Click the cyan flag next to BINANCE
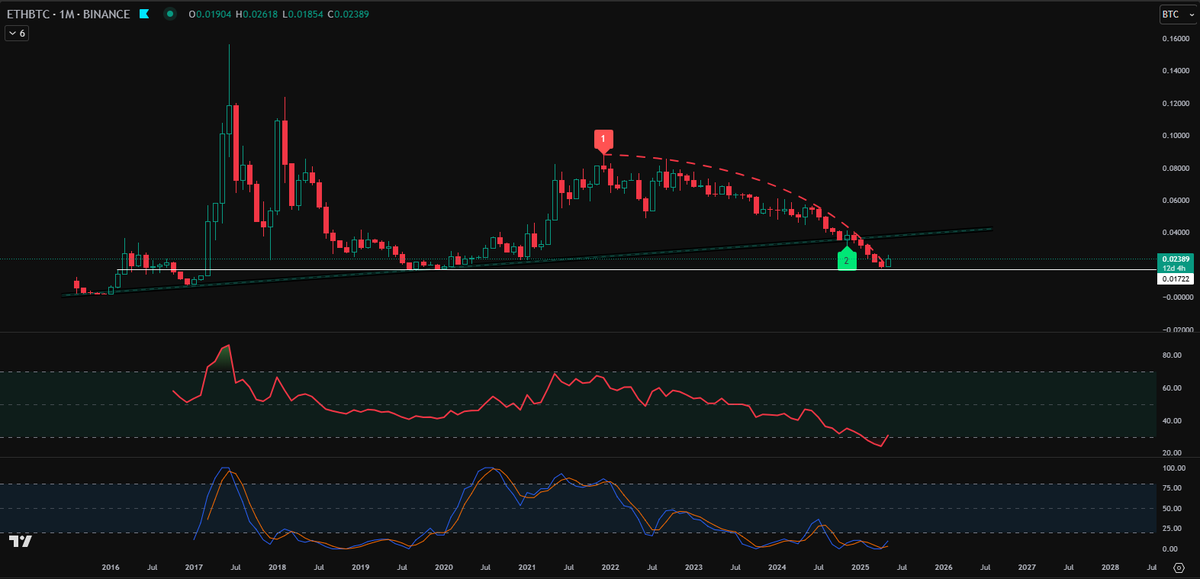The width and height of the screenshot is (1200, 579). pyautogui.click(x=143, y=15)
